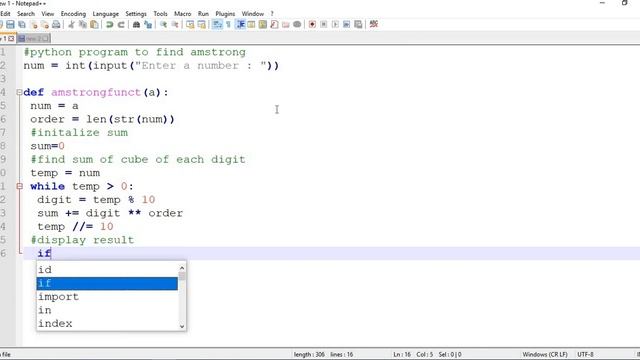Toggle Word Wrap in the toolbar
Image resolution: width=640 pixels, height=360 pixels.
pyautogui.click(x=217, y=24)
